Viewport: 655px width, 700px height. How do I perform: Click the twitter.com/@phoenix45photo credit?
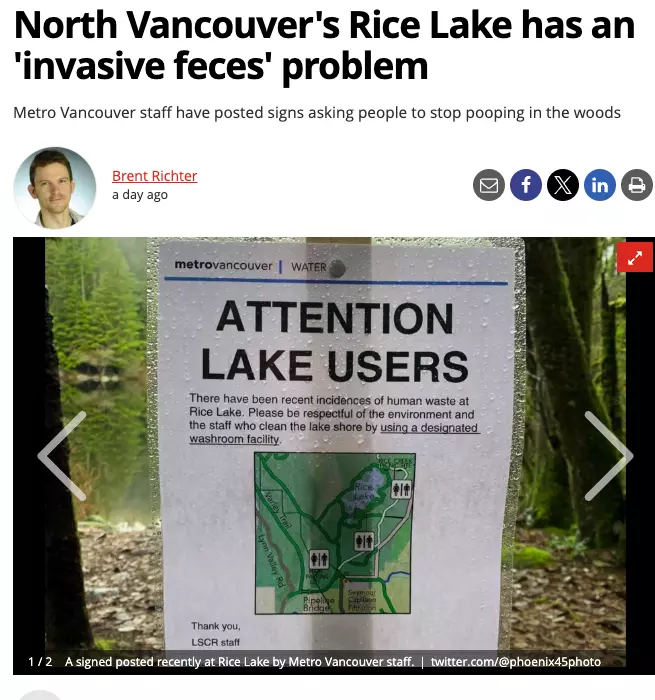(516, 662)
